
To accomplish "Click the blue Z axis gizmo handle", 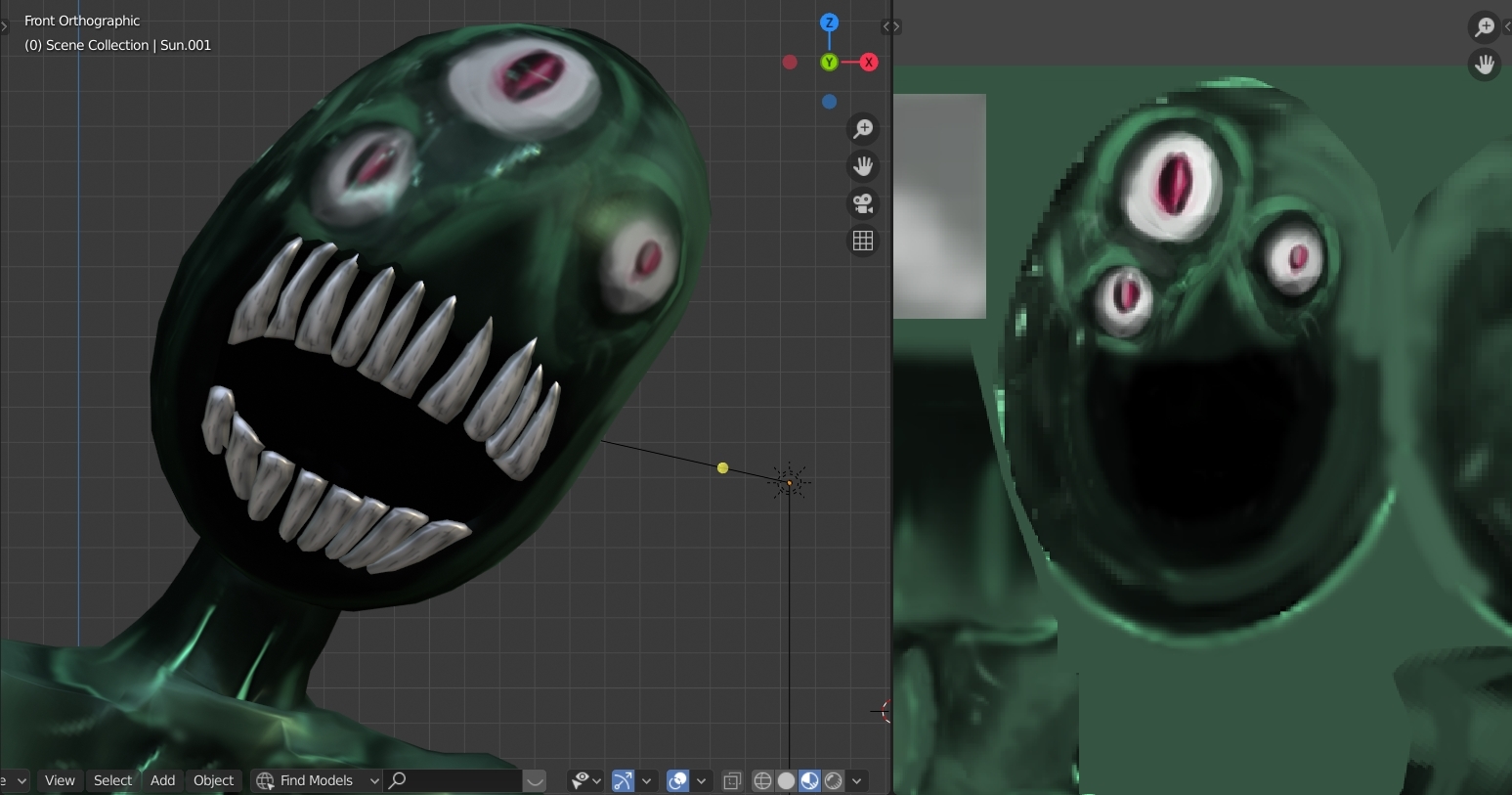I will tap(829, 22).
